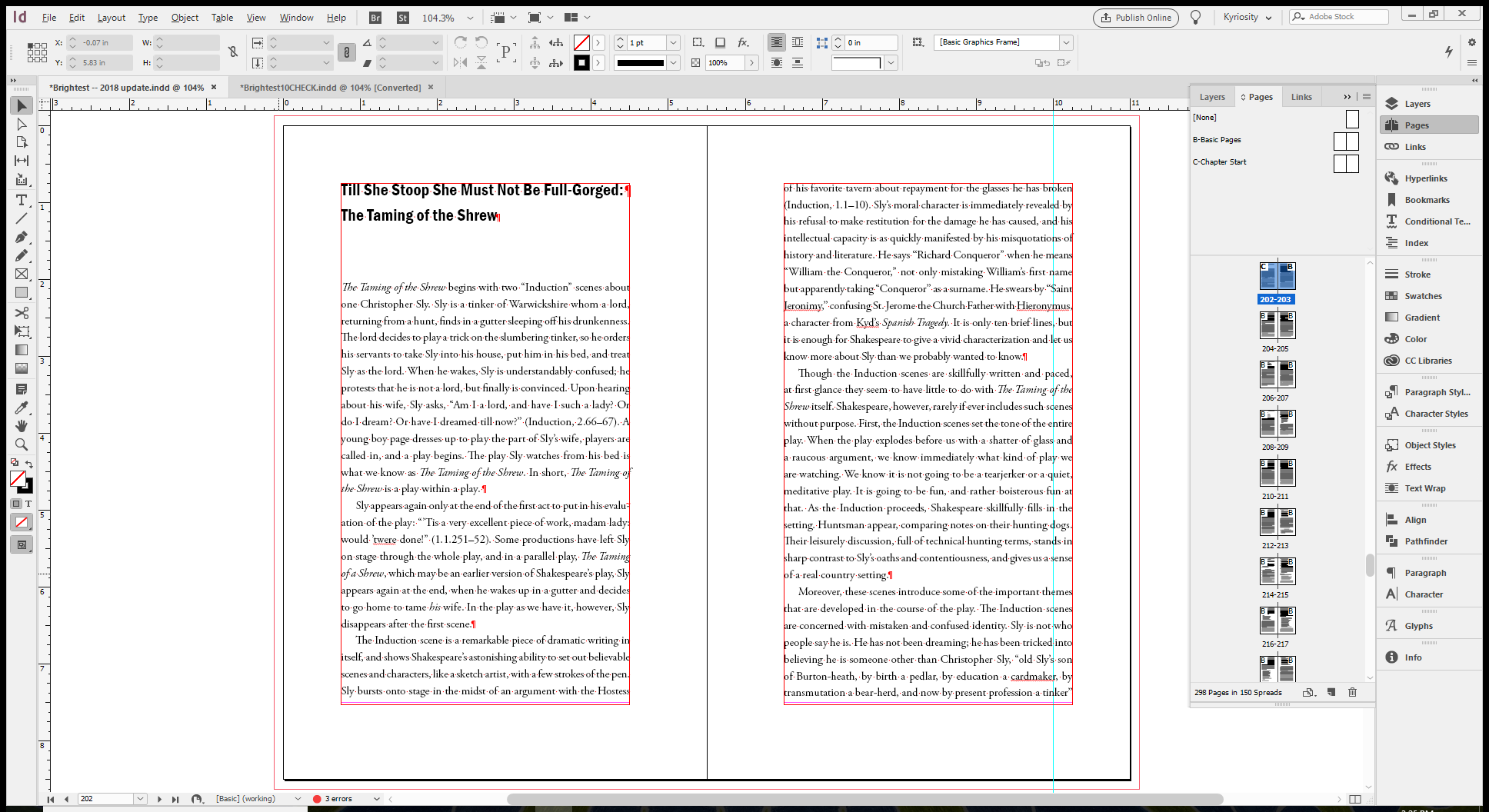Select the Line tool
1489x812 pixels.
coord(22,218)
